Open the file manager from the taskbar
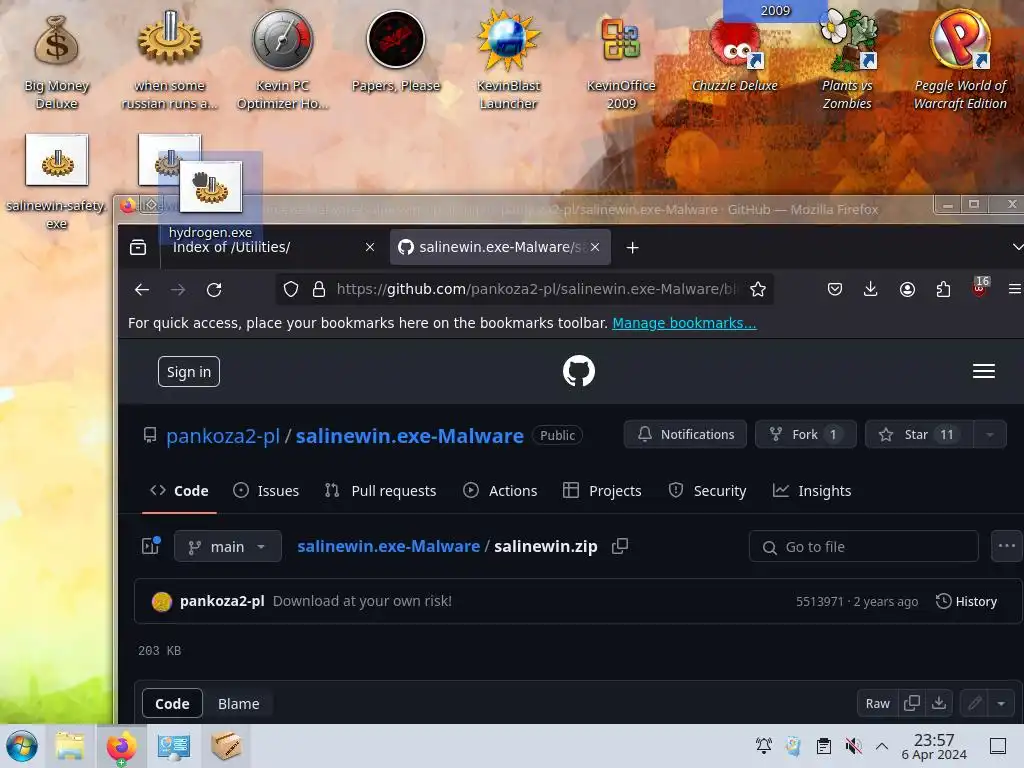 point(70,746)
